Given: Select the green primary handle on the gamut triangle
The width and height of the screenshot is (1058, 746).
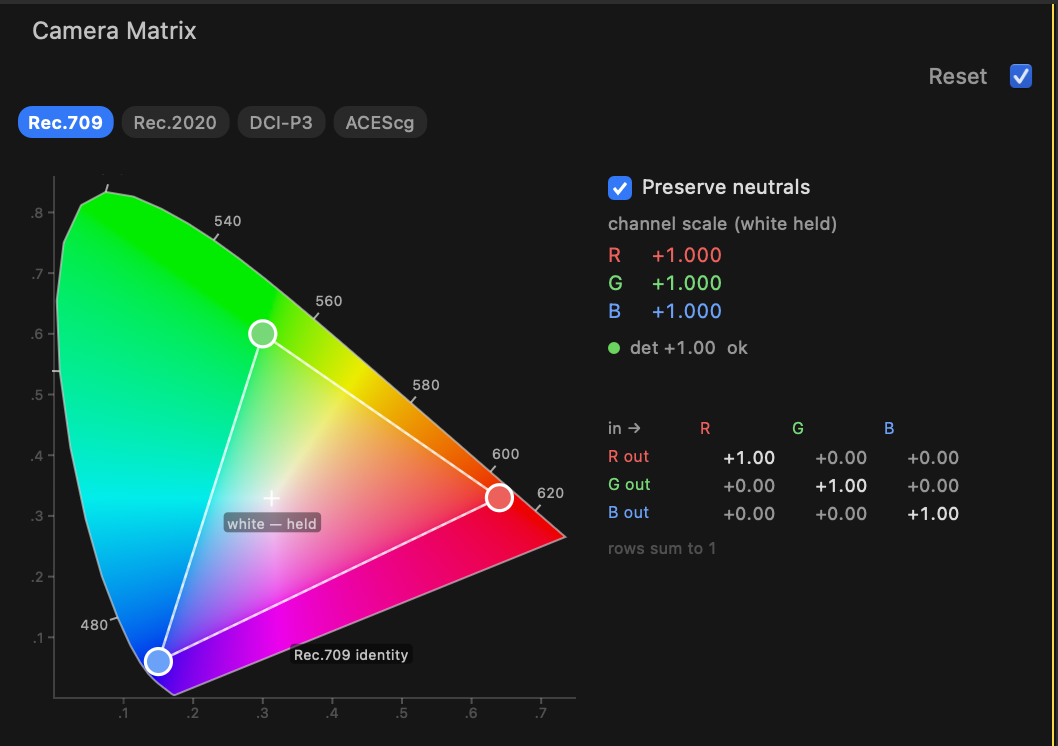Looking at the screenshot, I should (262, 333).
